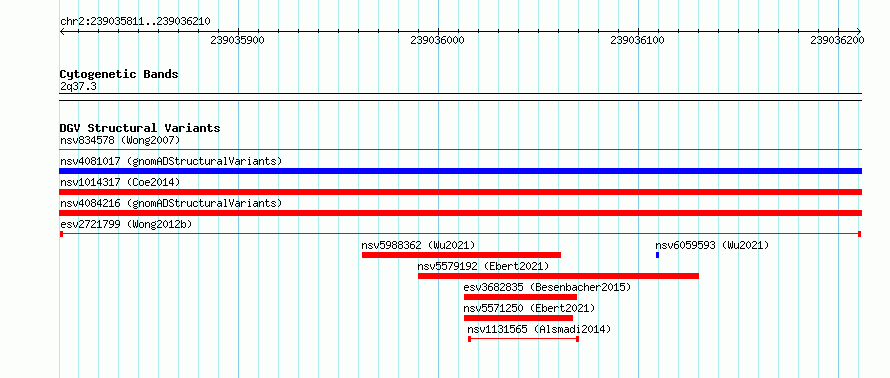
Task: Click the thin esv2721799 variant line
Action: (461, 234)
